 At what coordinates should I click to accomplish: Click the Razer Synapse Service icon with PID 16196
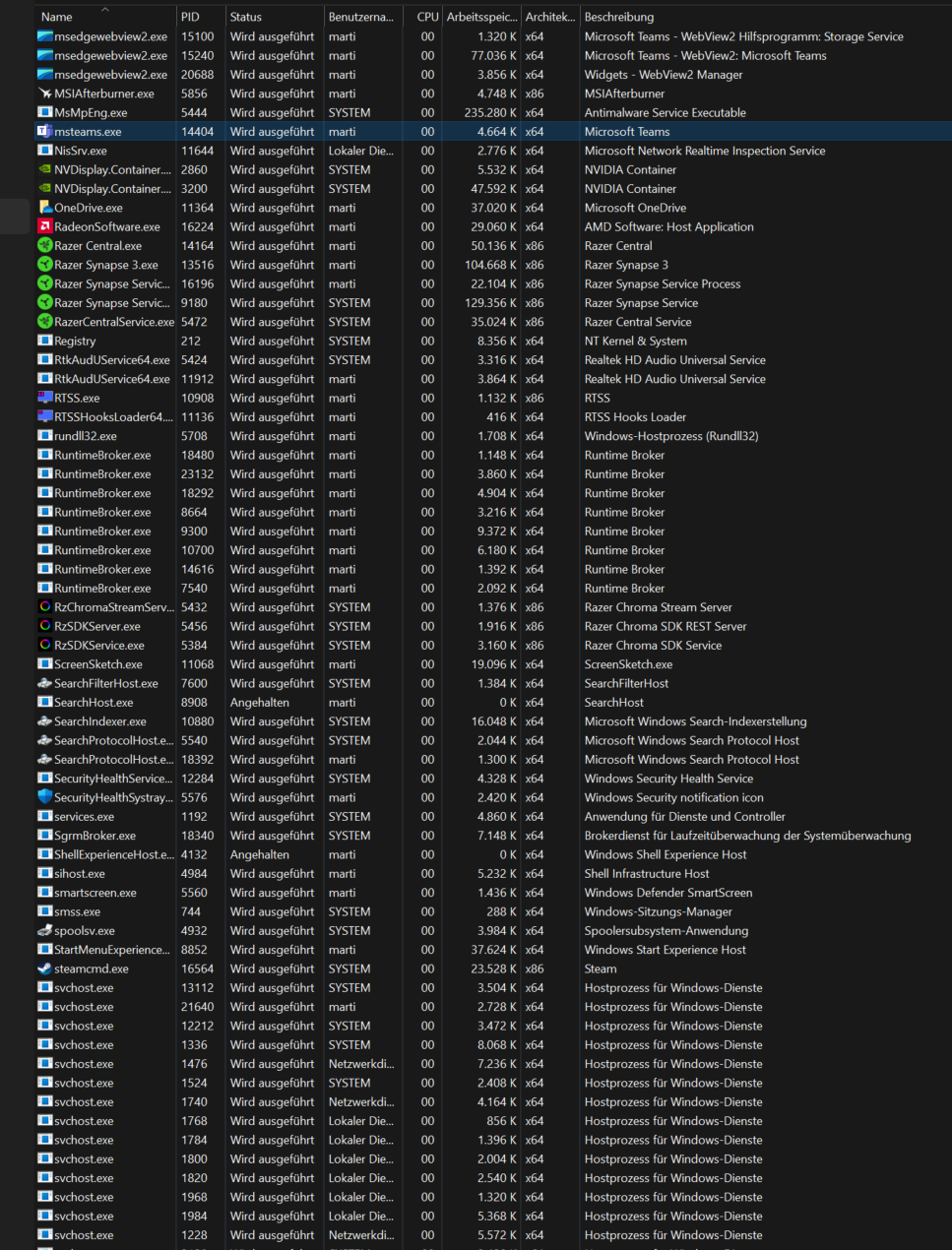coord(44,283)
